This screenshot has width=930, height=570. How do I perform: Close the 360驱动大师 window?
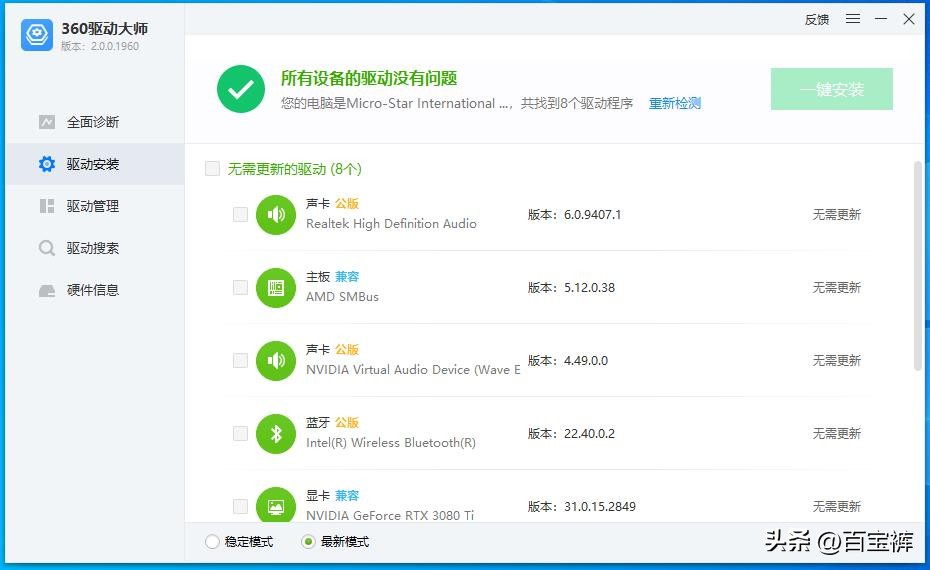tap(909, 19)
